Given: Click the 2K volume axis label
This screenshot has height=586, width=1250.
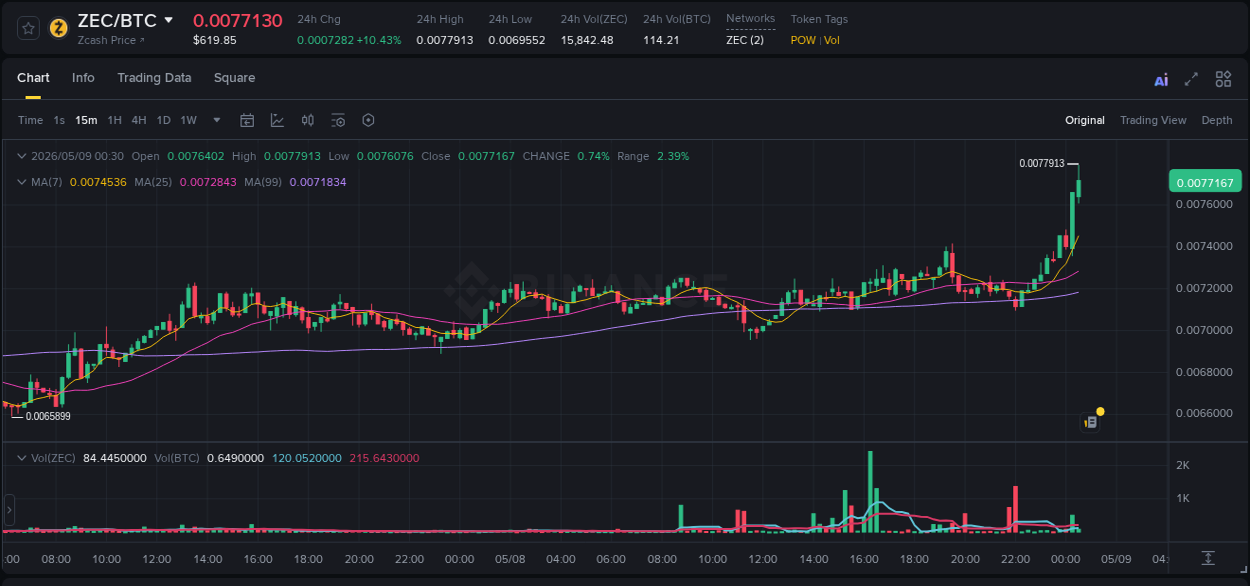Looking at the screenshot, I should click(1182, 465).
